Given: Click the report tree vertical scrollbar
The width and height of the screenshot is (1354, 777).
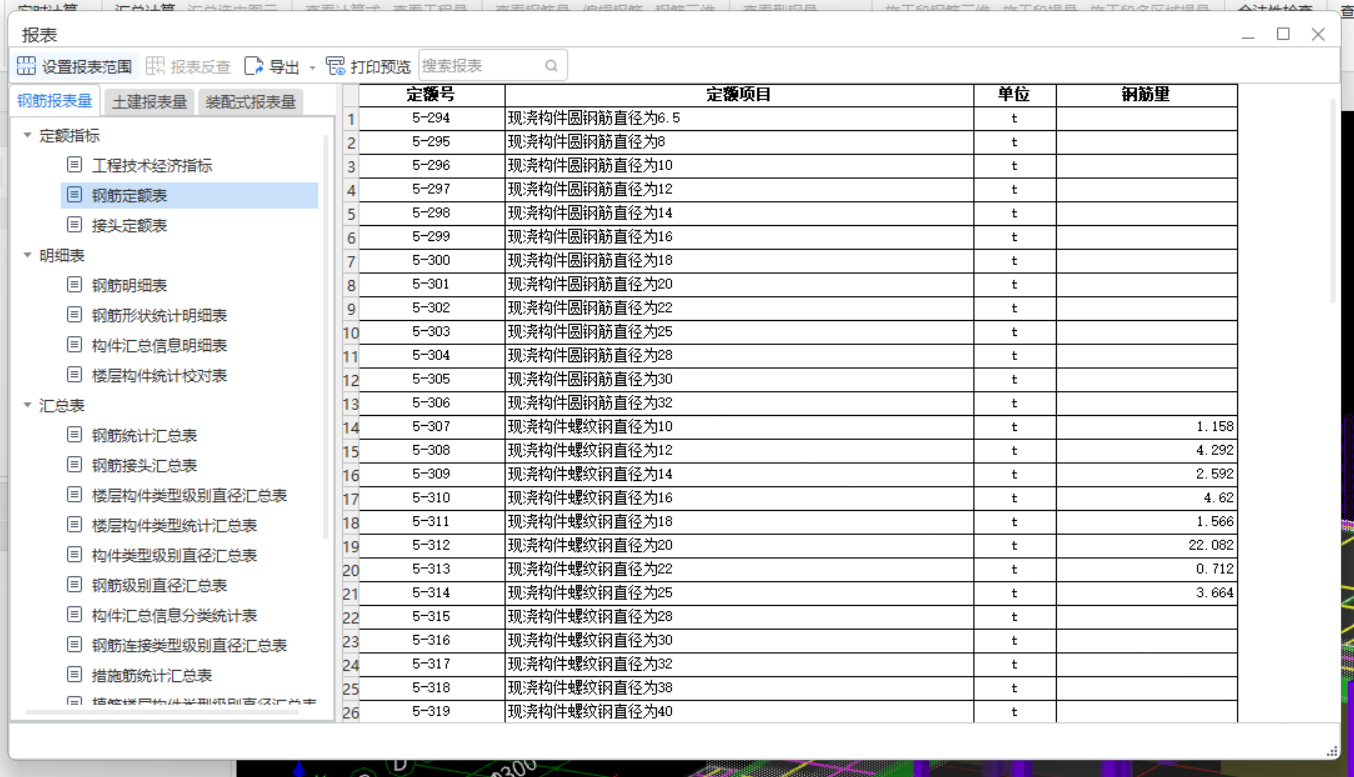Looking at the screenshot, I should point(326,337).
